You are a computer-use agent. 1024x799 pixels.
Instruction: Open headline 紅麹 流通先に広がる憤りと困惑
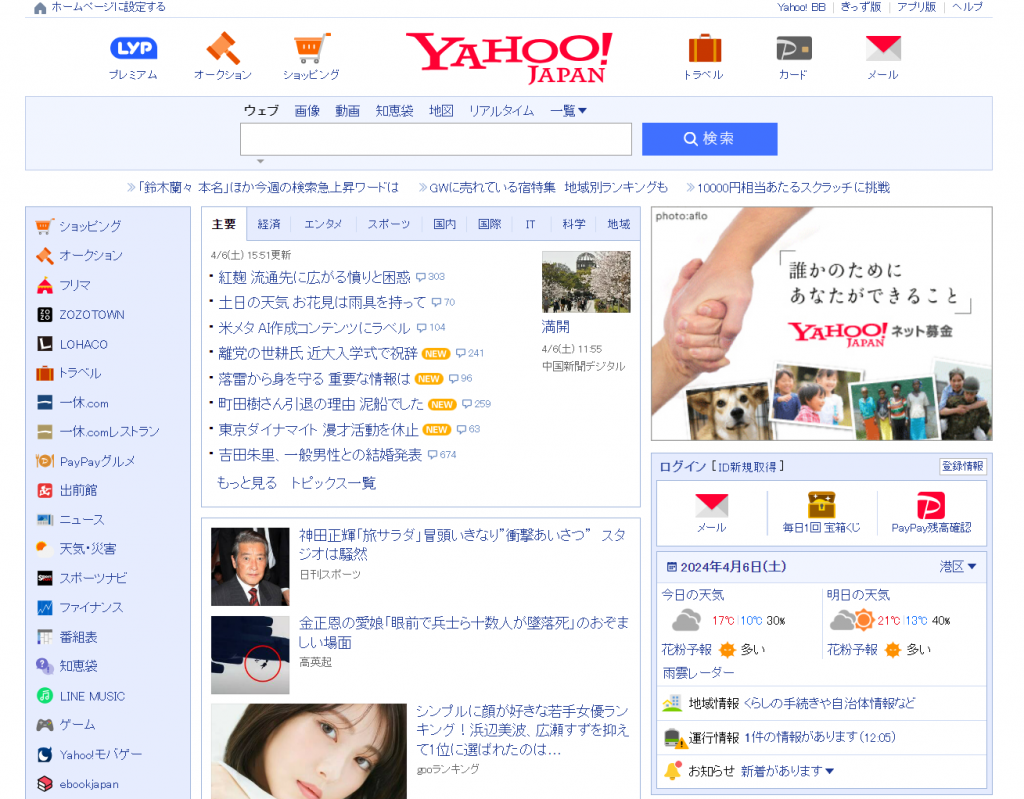tap(314, 278)
